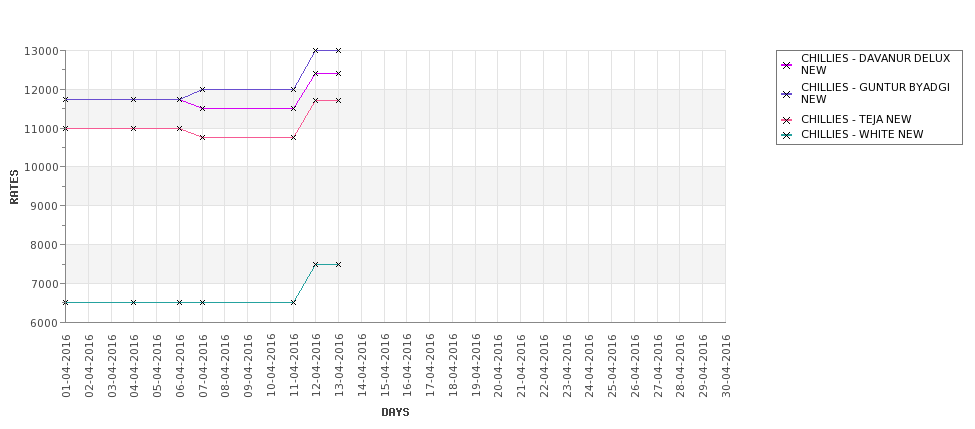Select the CHILLIES - WHITE NEW legend label

coord(862,134)
